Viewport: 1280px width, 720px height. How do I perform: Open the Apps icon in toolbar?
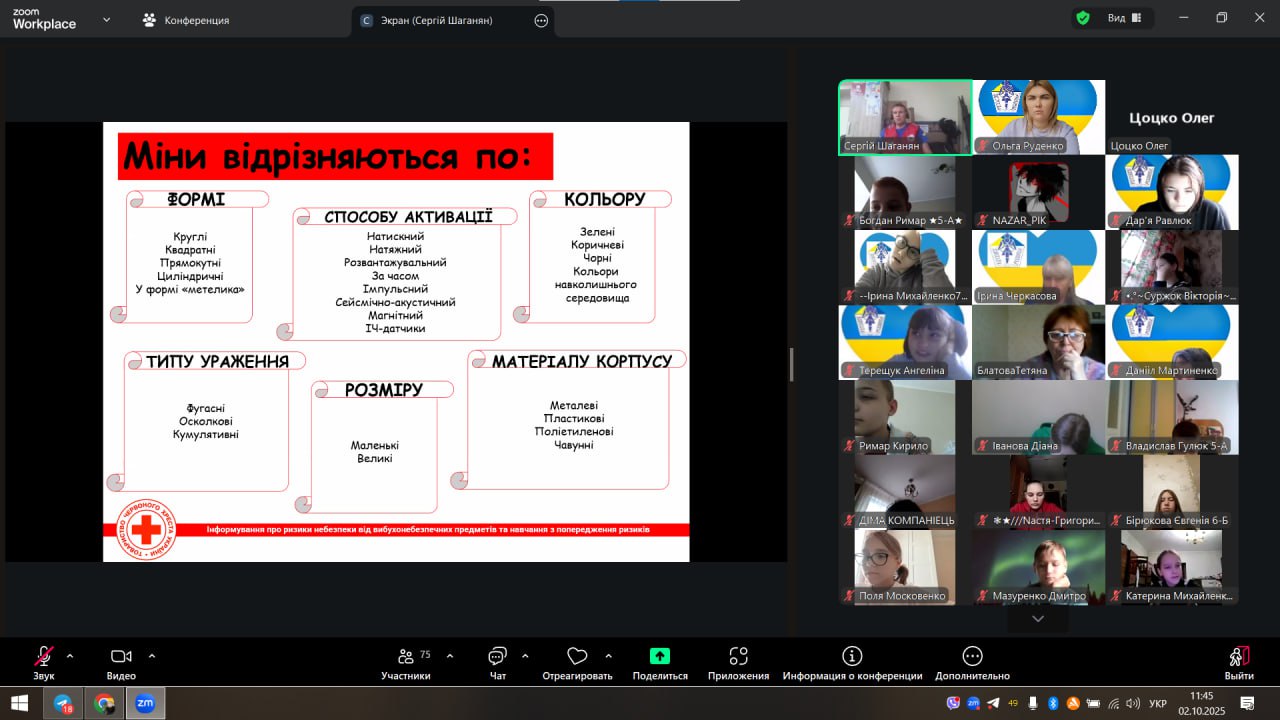[738, 657]
